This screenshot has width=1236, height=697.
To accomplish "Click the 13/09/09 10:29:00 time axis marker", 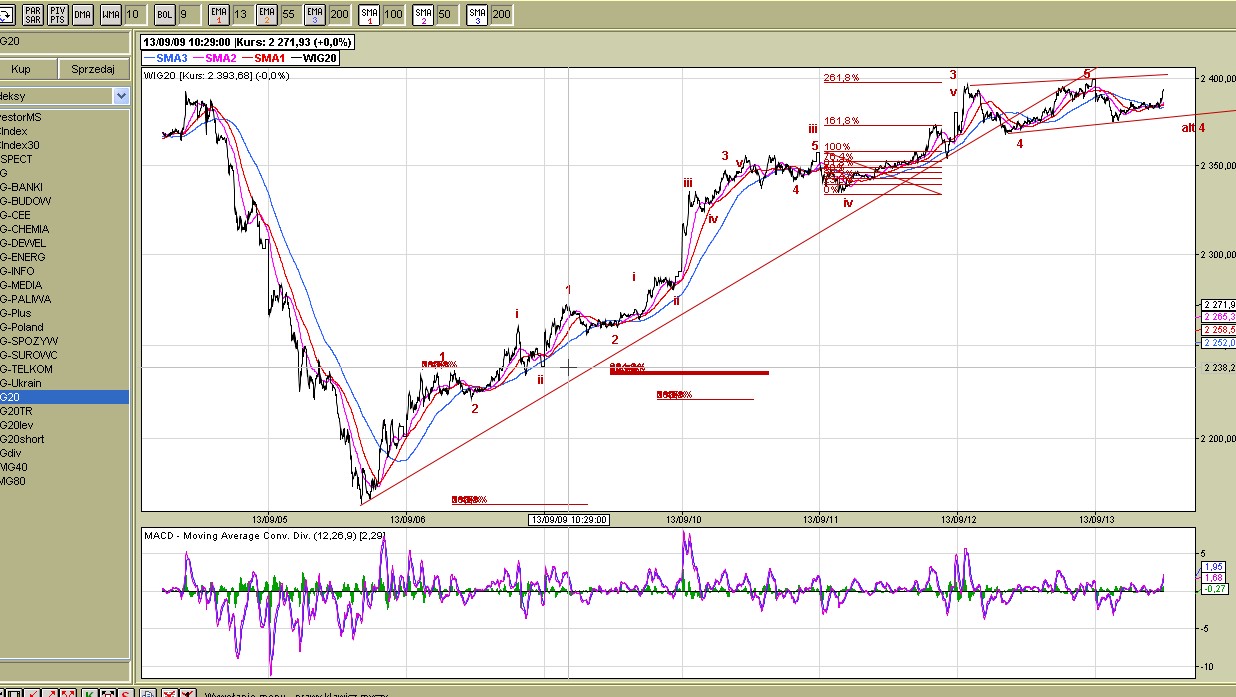I will (568, 519).
